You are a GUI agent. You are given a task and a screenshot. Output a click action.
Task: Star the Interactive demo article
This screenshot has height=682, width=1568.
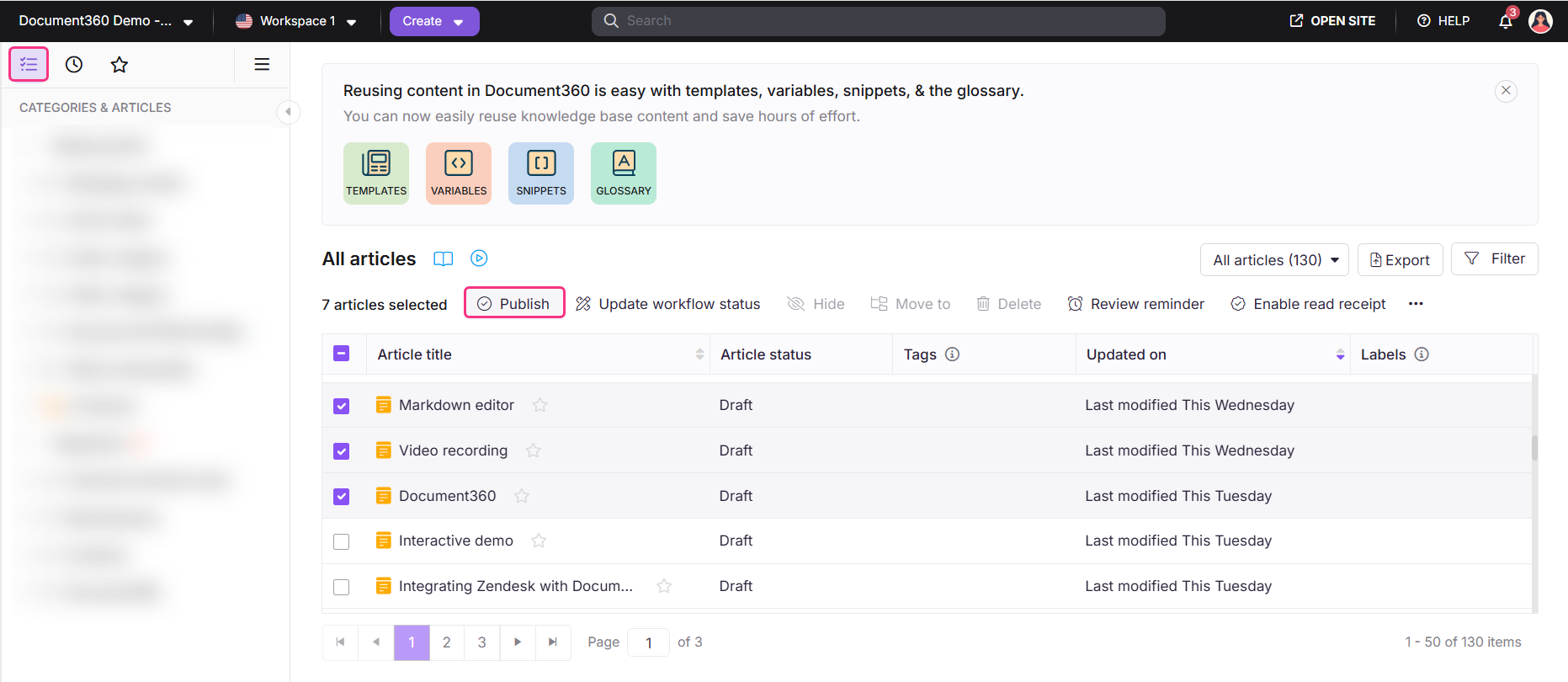click(539, 541)
